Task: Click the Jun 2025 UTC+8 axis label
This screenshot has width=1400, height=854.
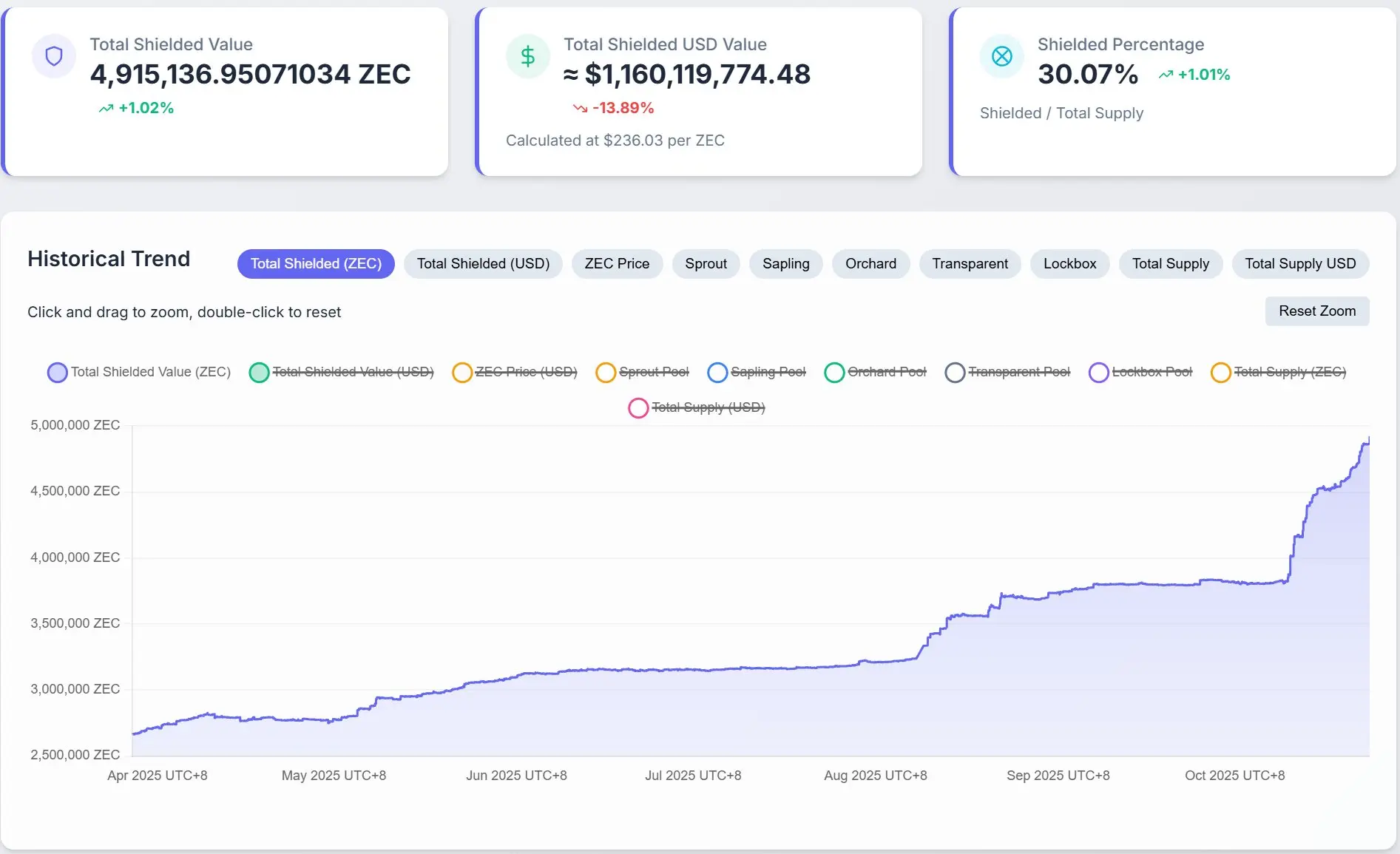Action: pos(516,776)
